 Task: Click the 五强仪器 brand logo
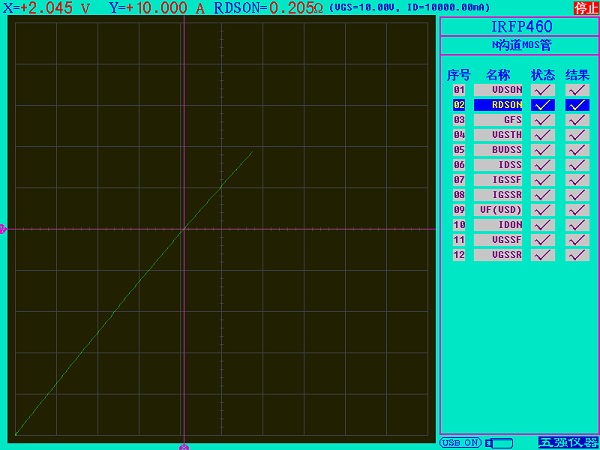[568, 442]
